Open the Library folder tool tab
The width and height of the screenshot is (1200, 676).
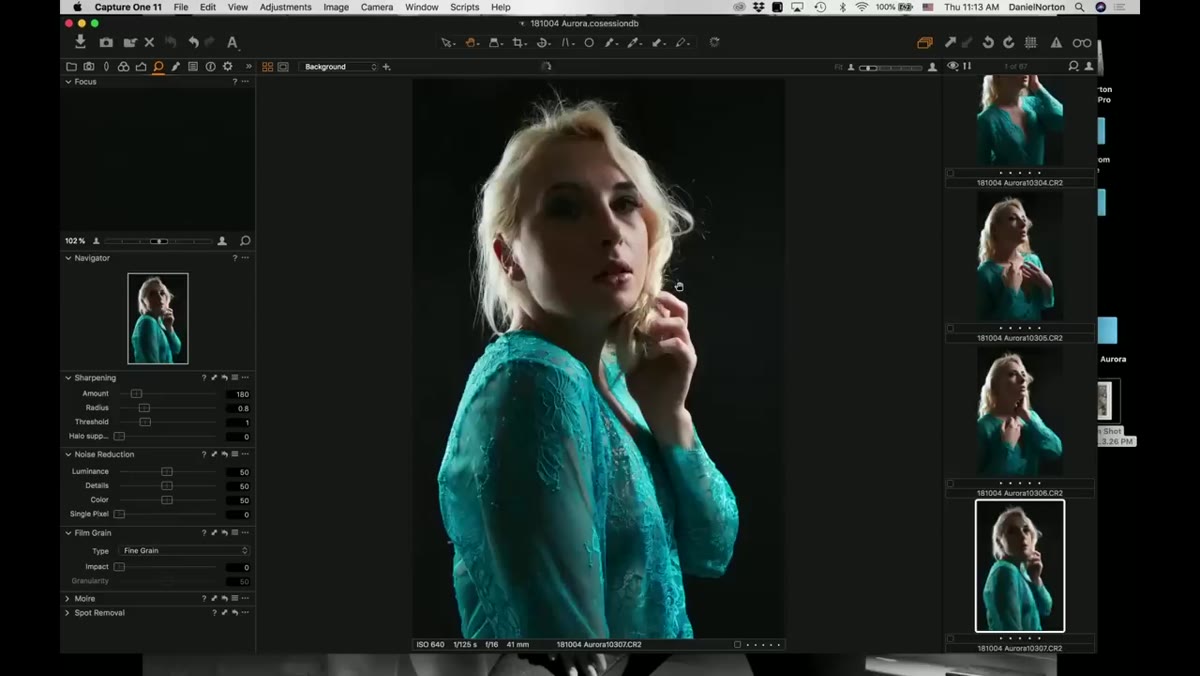point(71,66)
